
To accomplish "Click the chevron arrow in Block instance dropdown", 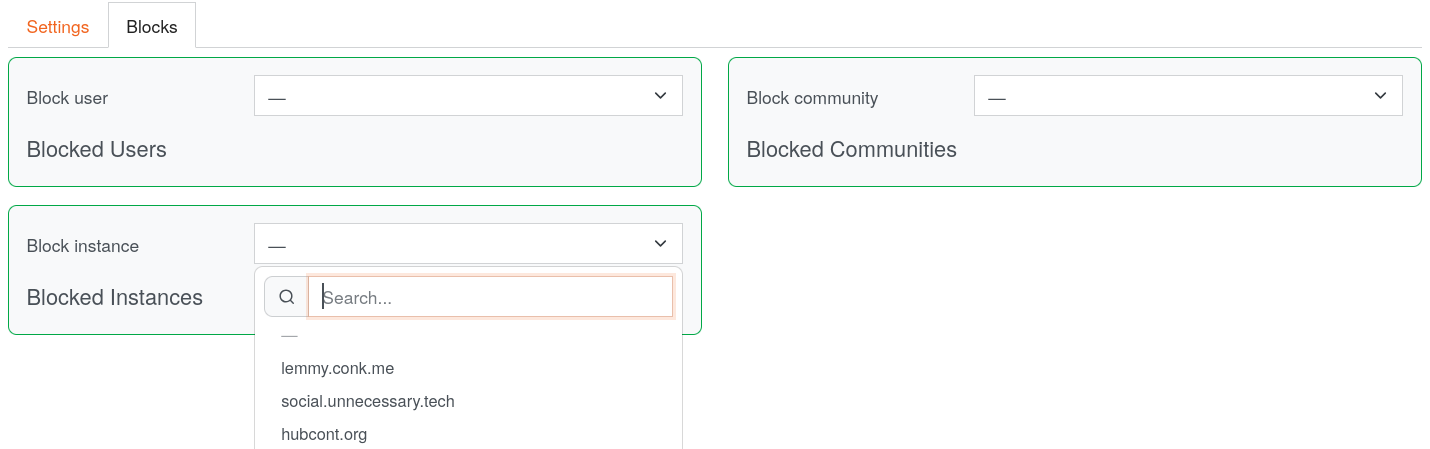I will pos(660,244).
